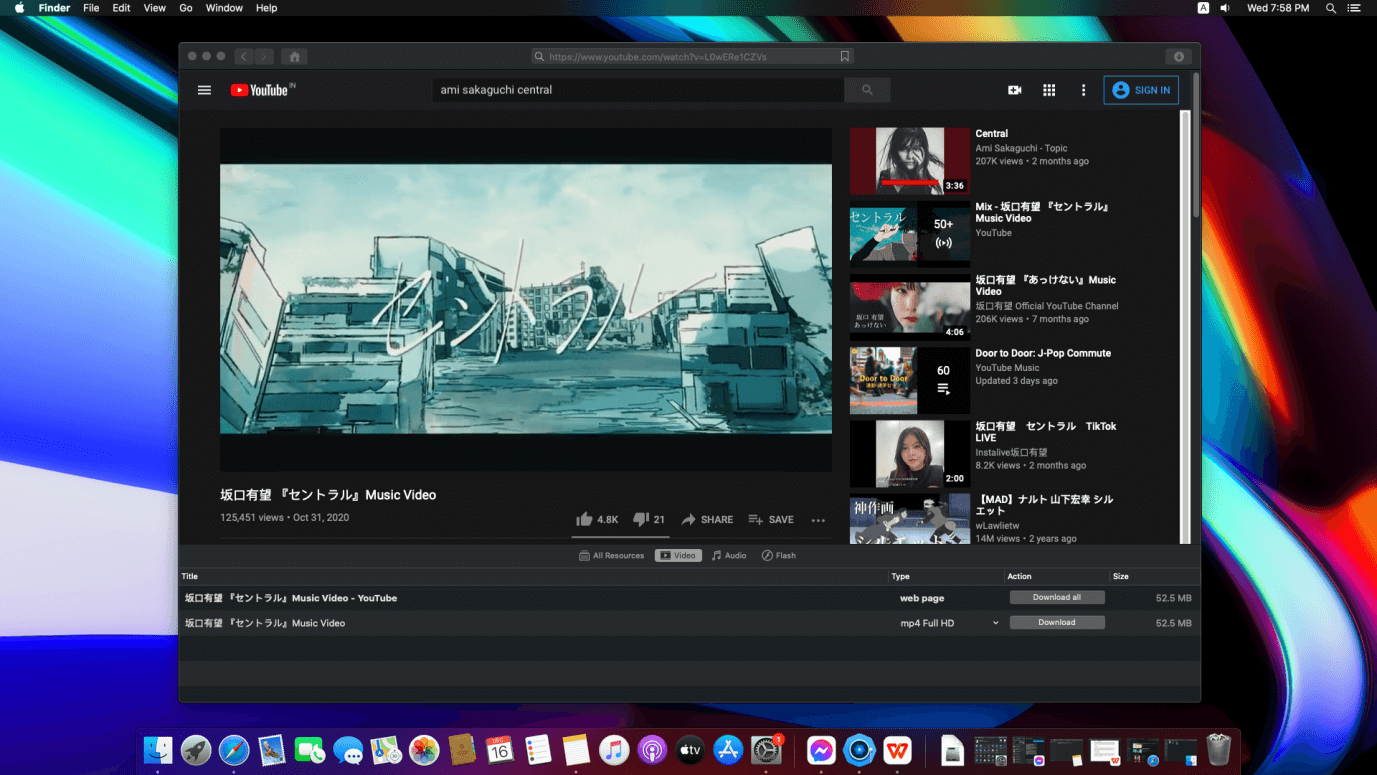Screen dimensions: 1377x775
Task: Open YouTube settings three-dot menu
Action: click(x=1083, y=90)
